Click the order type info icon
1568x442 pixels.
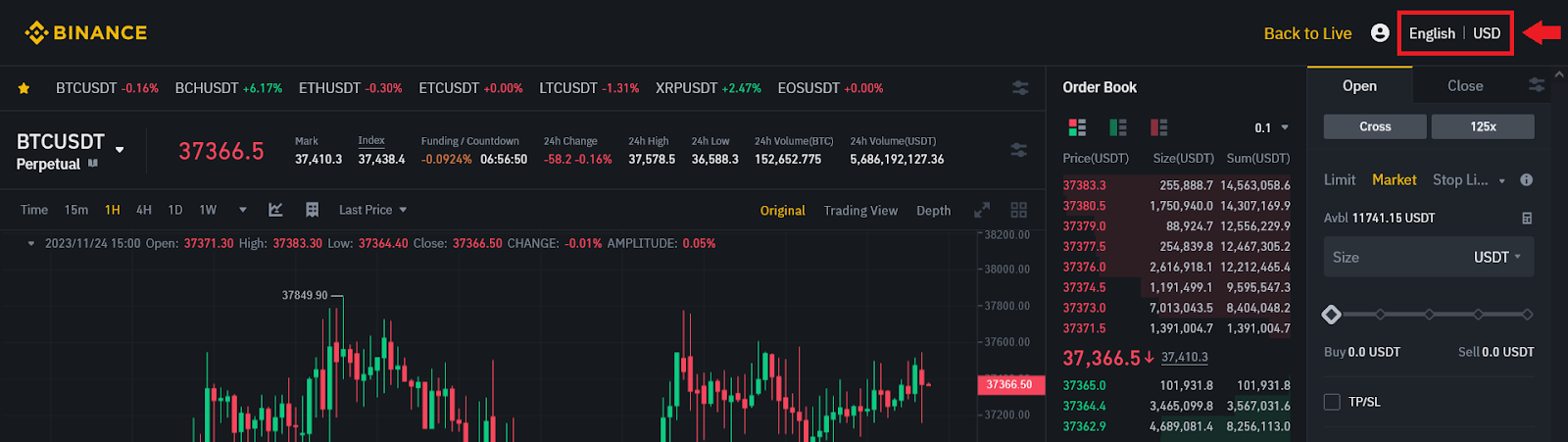point(1526,180)
